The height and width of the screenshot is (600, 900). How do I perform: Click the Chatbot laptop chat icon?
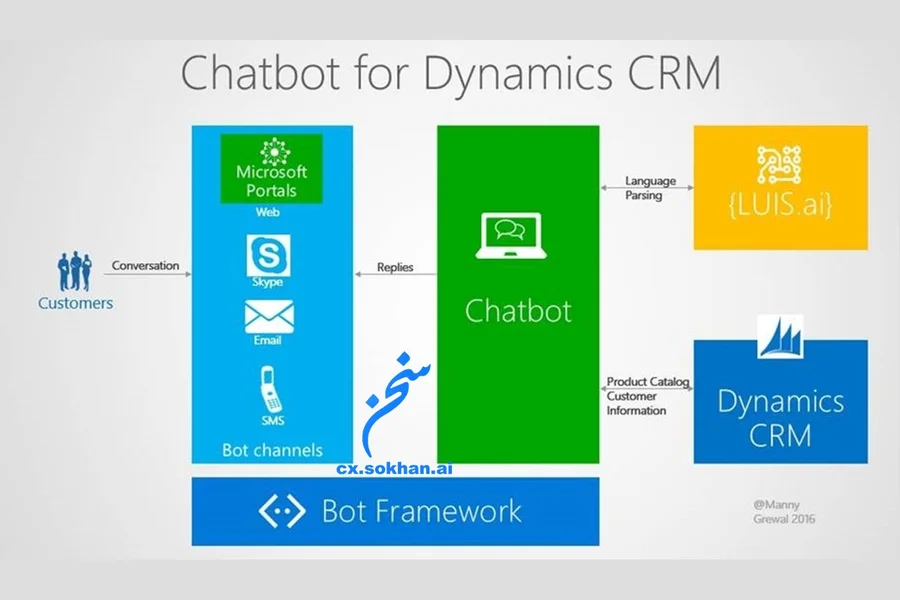pos(510,236)
